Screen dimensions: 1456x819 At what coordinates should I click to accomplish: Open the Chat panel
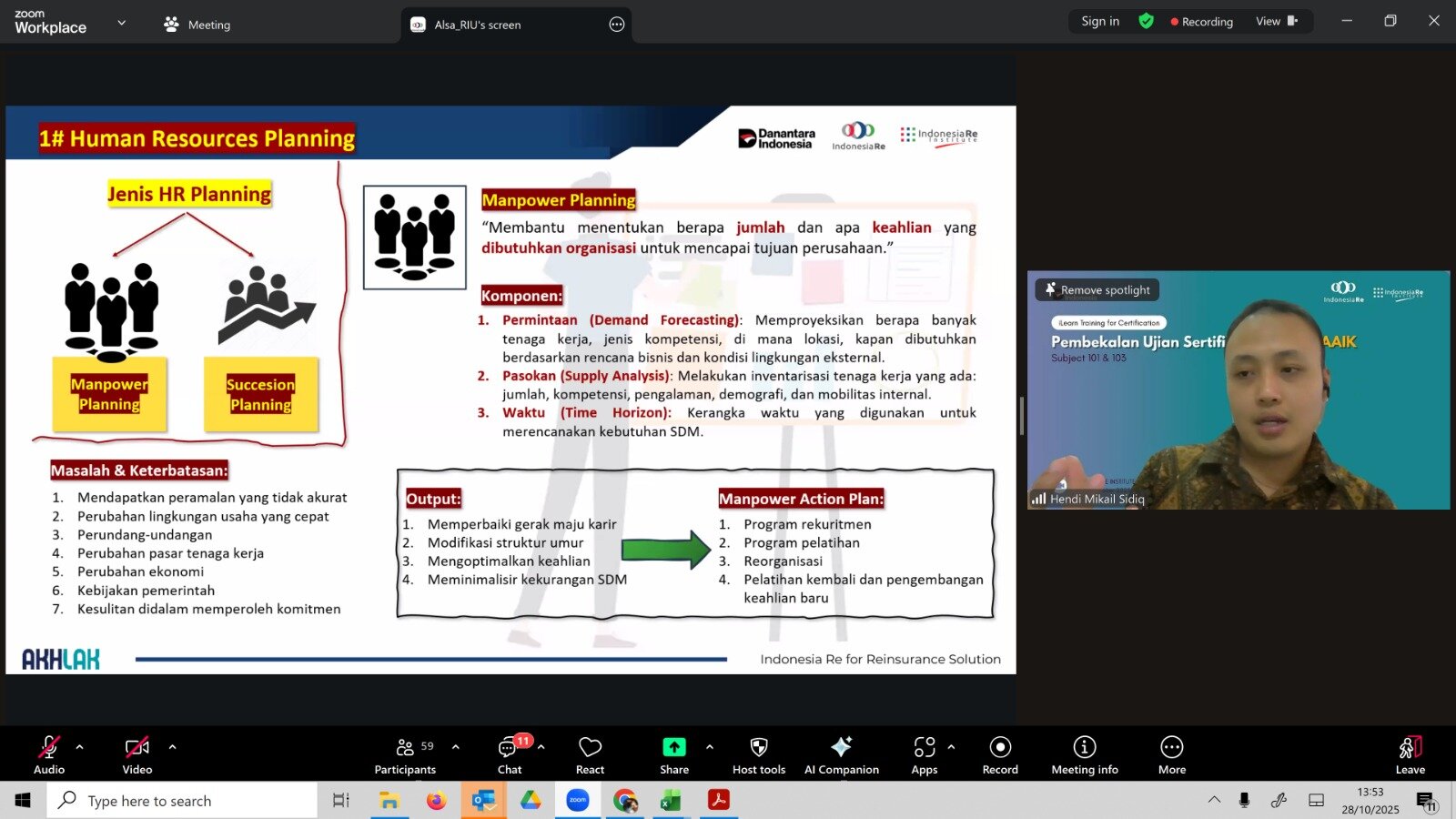pos(510,754)
